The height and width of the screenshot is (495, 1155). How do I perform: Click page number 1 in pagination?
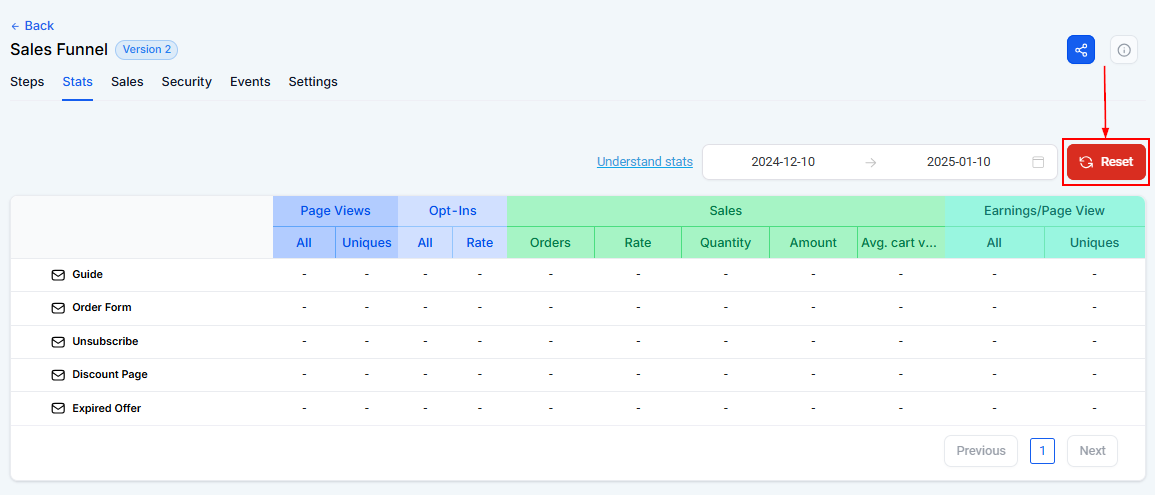point(1042,451)
